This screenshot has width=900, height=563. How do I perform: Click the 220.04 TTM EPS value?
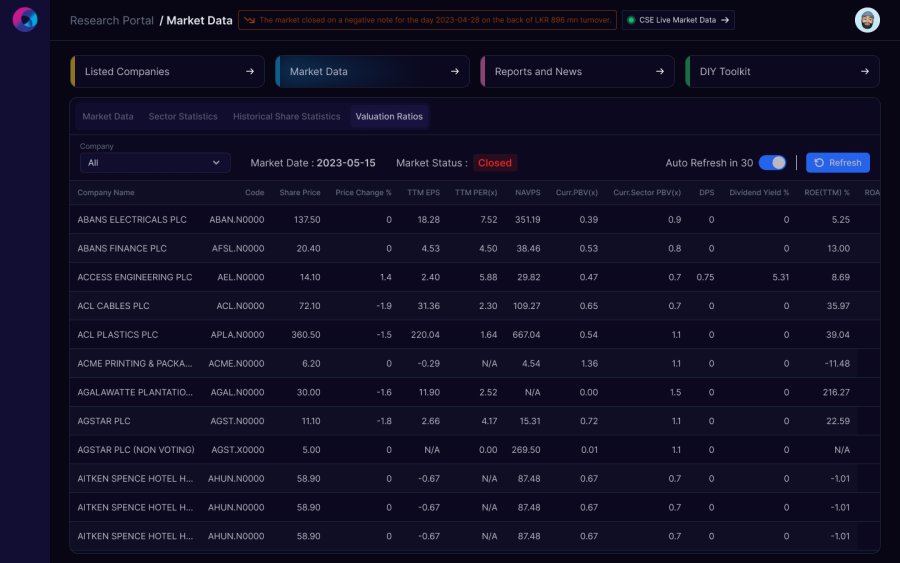(x=425, y=335)
